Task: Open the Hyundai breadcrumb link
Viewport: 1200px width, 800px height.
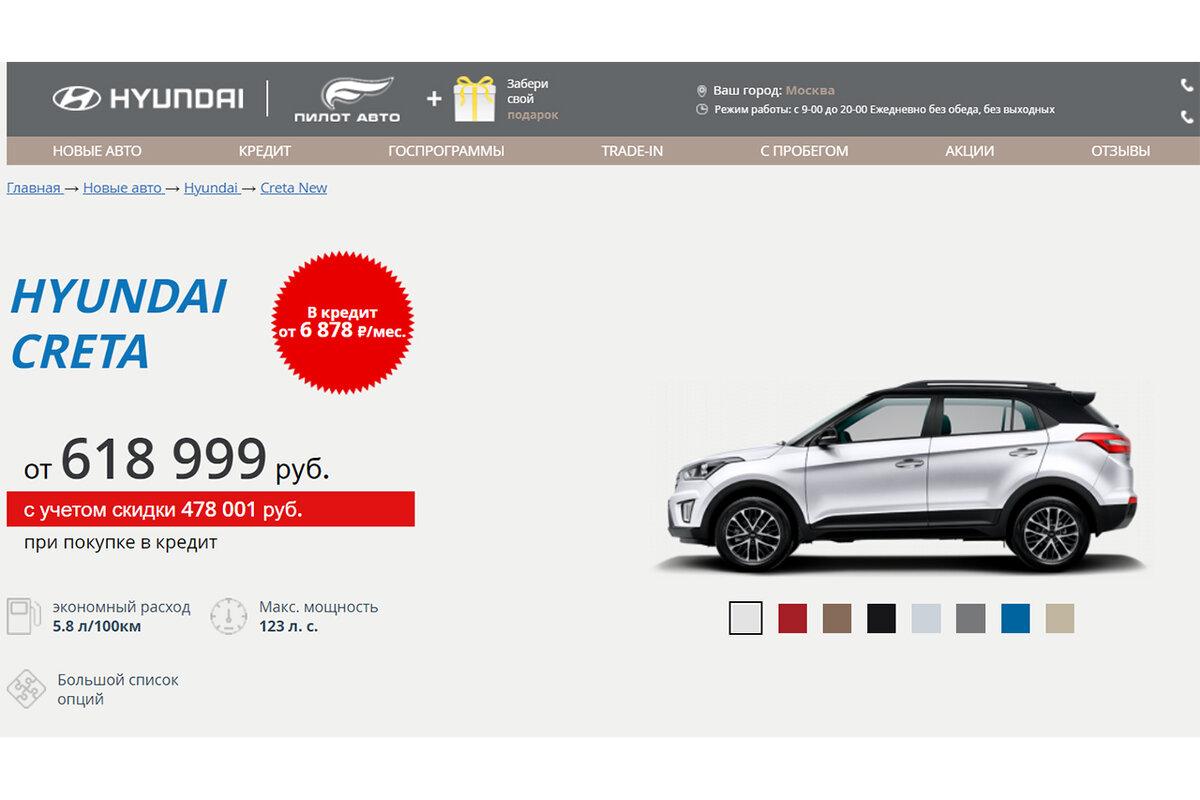Action: (211, 188)
